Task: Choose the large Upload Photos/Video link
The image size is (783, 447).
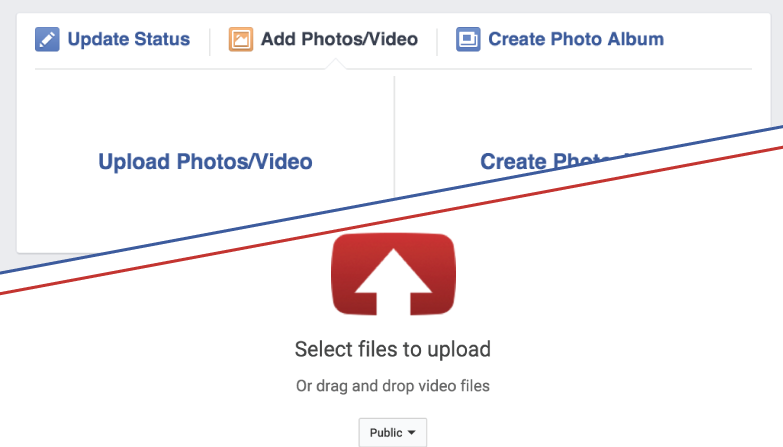Action: coord(205,161)
